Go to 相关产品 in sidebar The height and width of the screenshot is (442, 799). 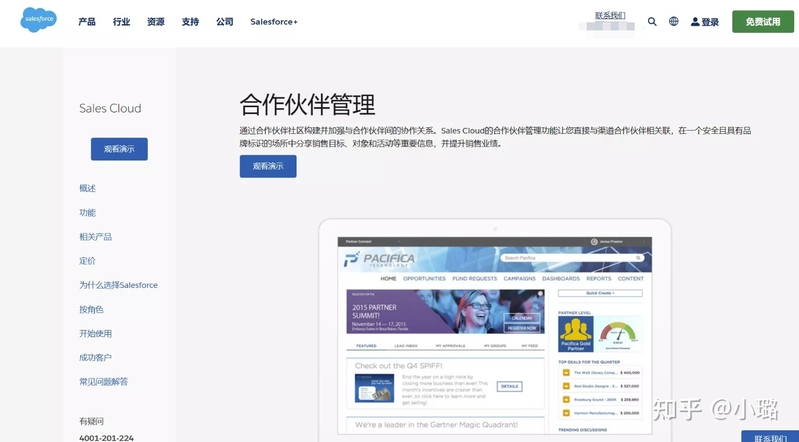95,237
